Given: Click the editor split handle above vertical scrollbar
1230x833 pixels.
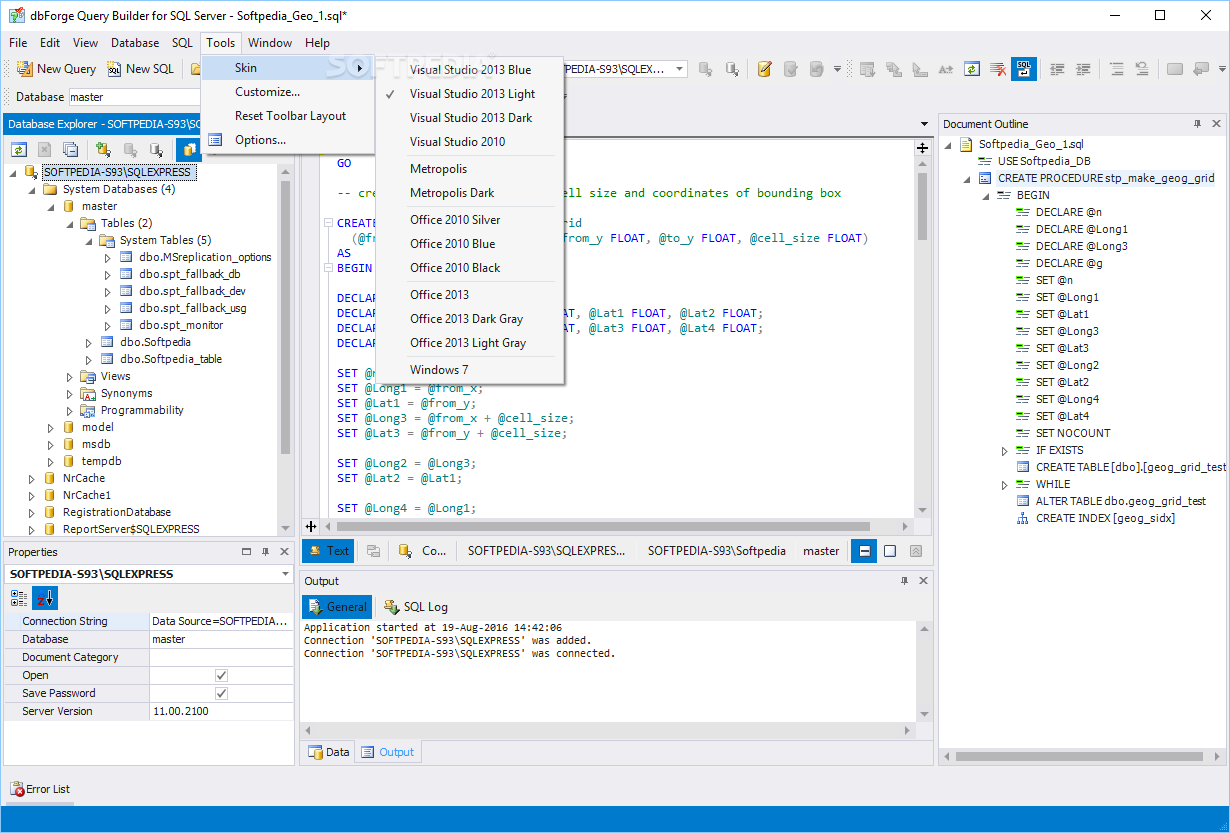Looking at the screenshot, I should tap(922, 148).
